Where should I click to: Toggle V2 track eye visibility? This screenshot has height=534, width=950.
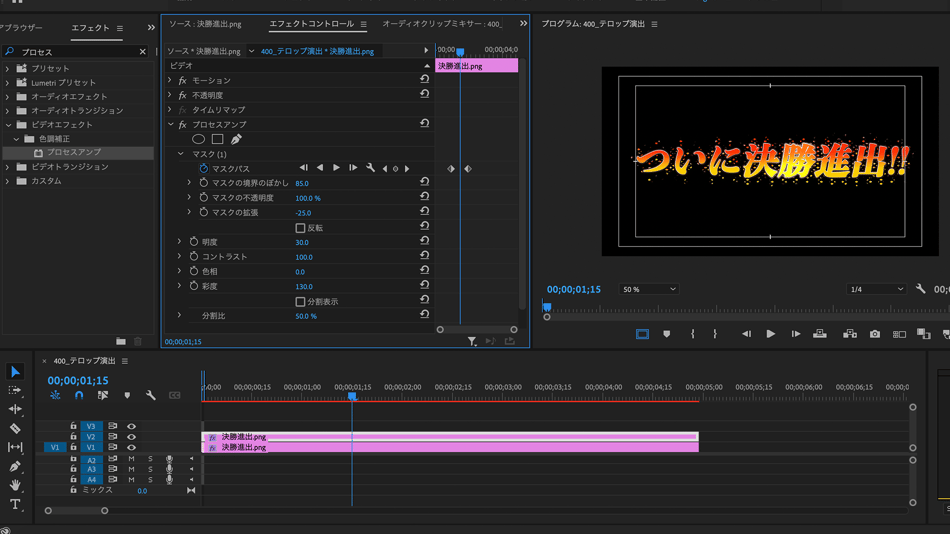point(131,437)
